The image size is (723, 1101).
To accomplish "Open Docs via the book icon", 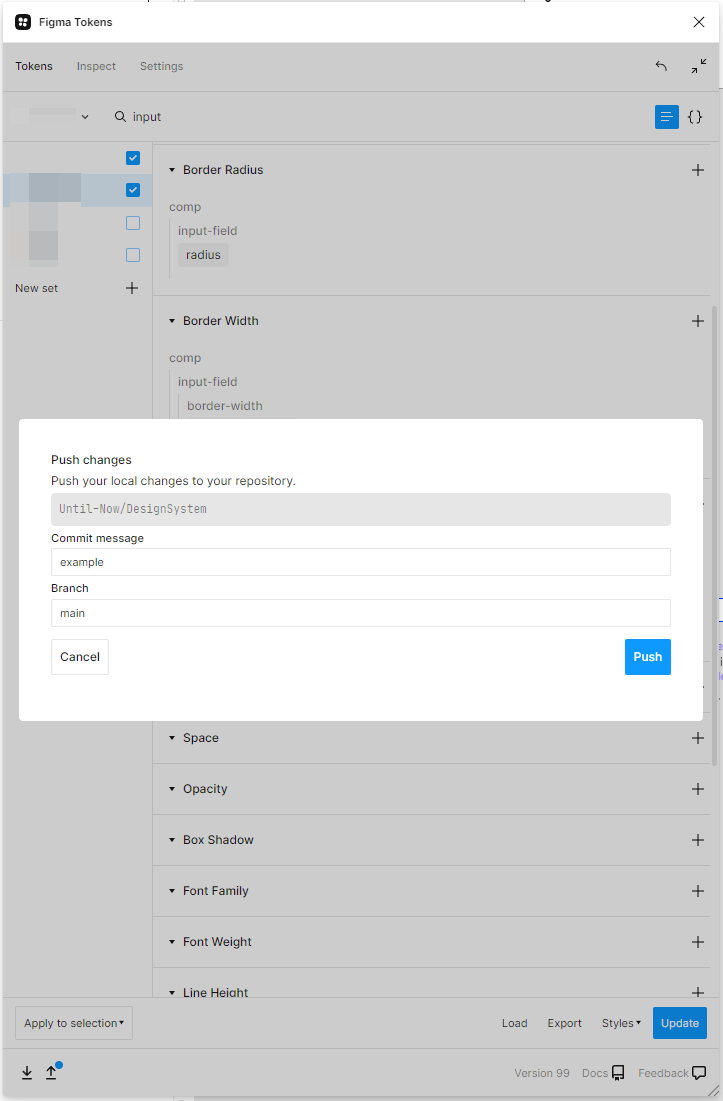I will (618, 1072).
